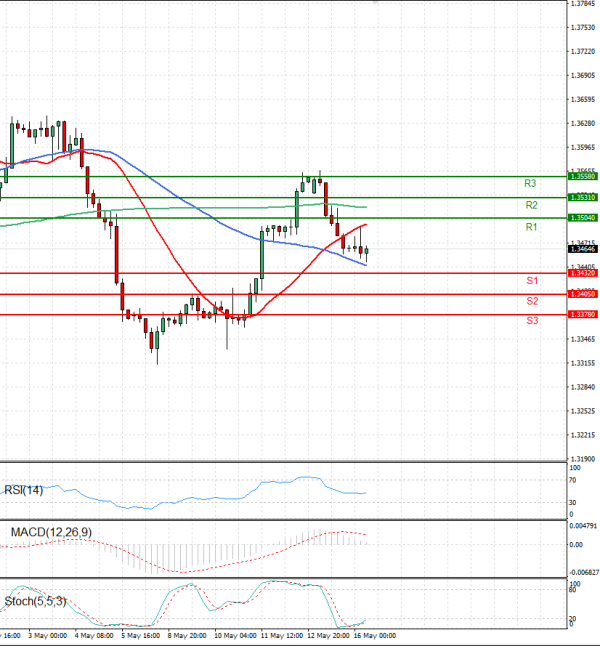600x646 pixels.
Task: Click the 1.33465 price axis value
Action: pos(583,339)
